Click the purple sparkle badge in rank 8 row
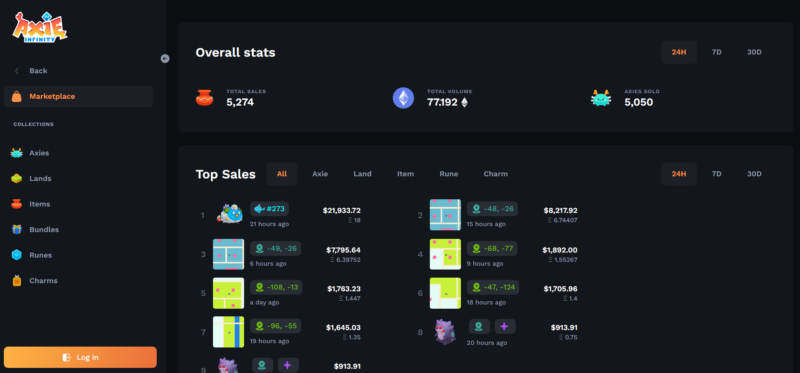 pos(505,327)
